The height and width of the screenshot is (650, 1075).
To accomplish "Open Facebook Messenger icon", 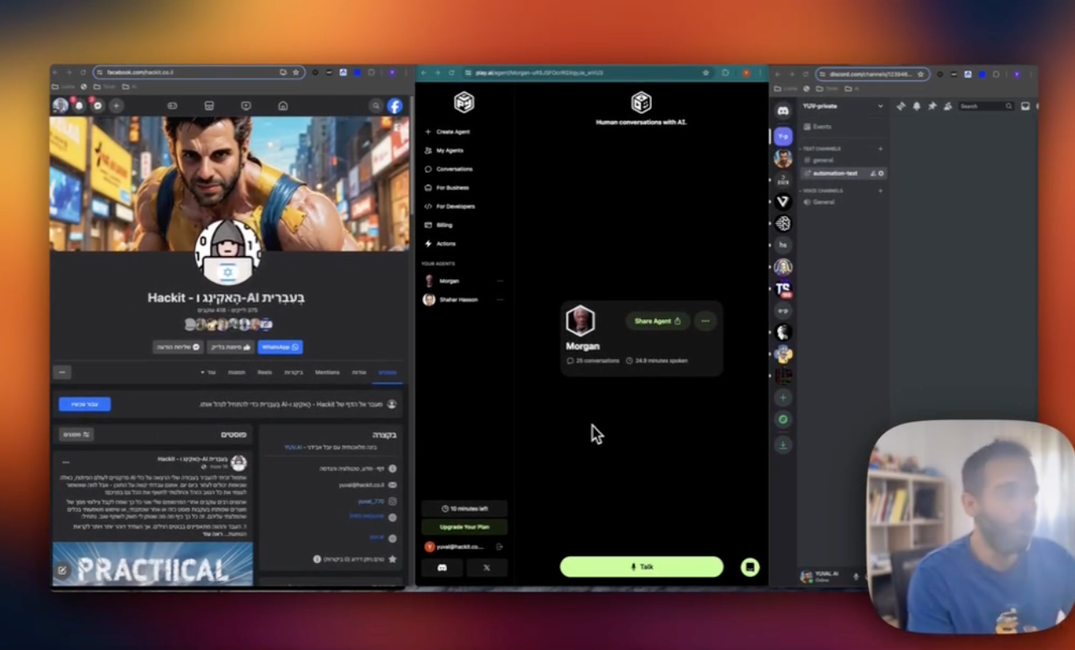I will pos(97,106).
